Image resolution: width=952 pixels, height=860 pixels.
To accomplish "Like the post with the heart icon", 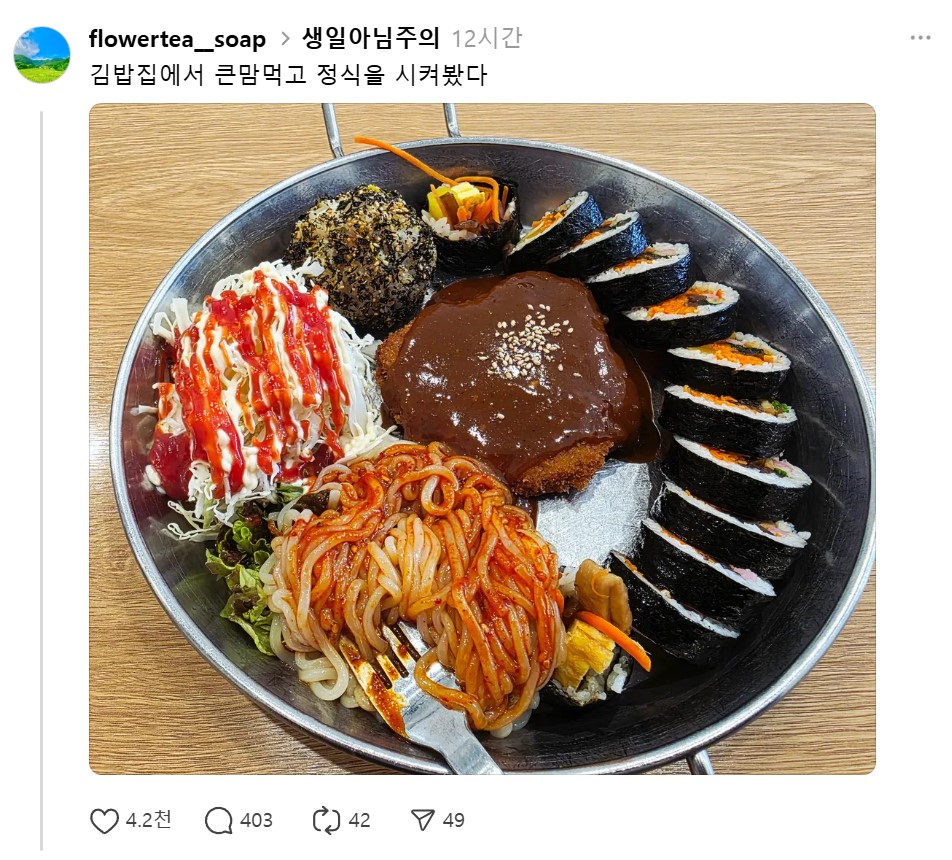I will point(104,821).
